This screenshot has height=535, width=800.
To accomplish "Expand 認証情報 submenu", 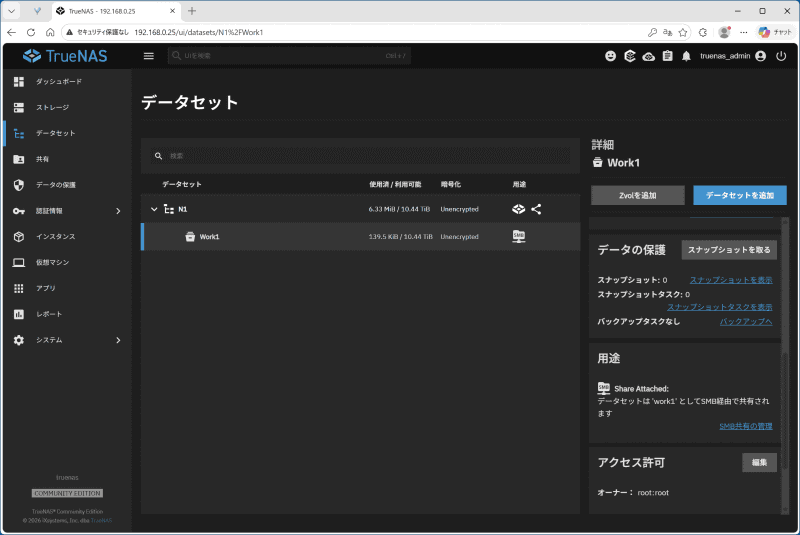I will [67, 211].
